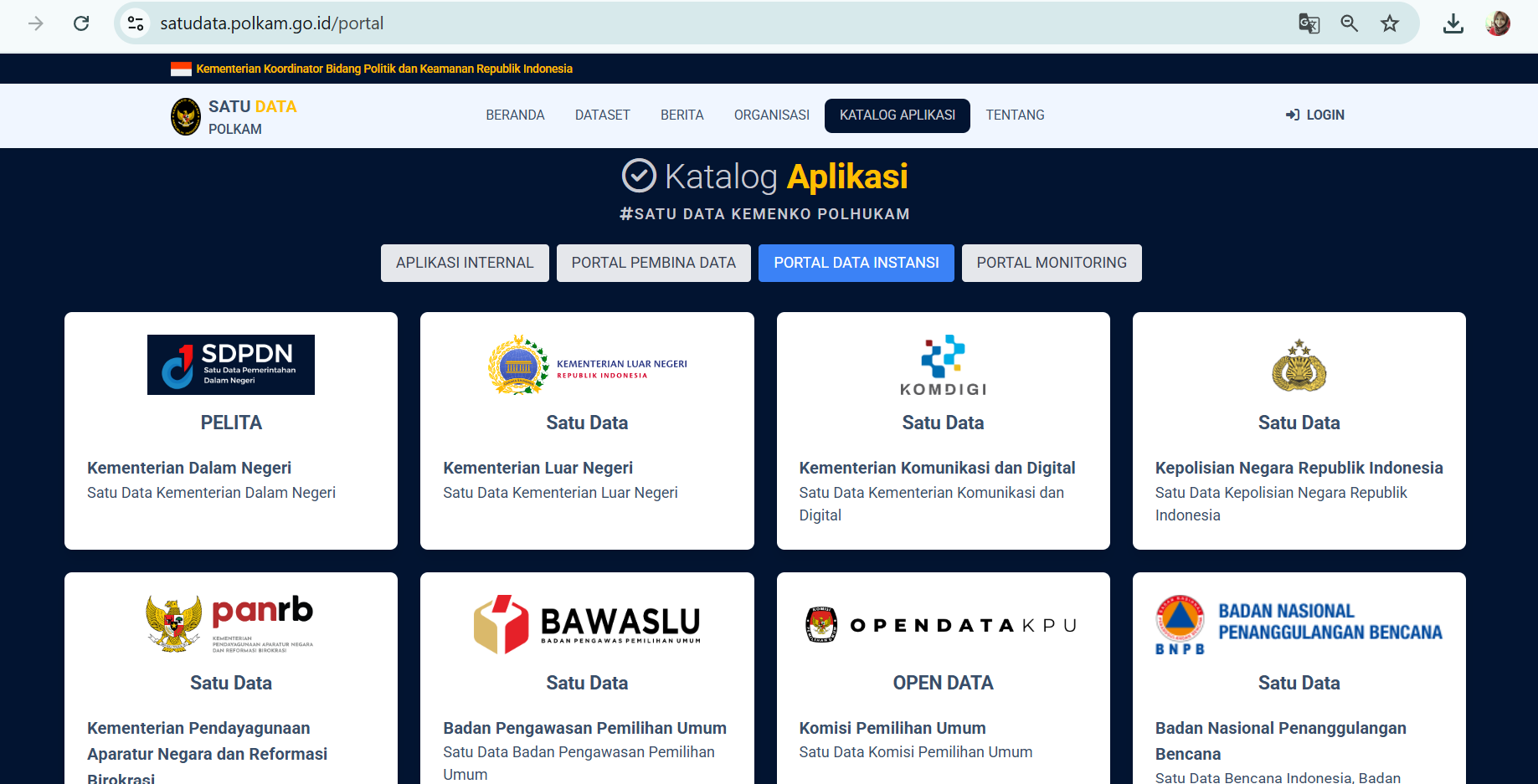Click the BNPB logo
Image resolution: width=1538 pixels, height=784 pixels.
(x=1299, y=624)
